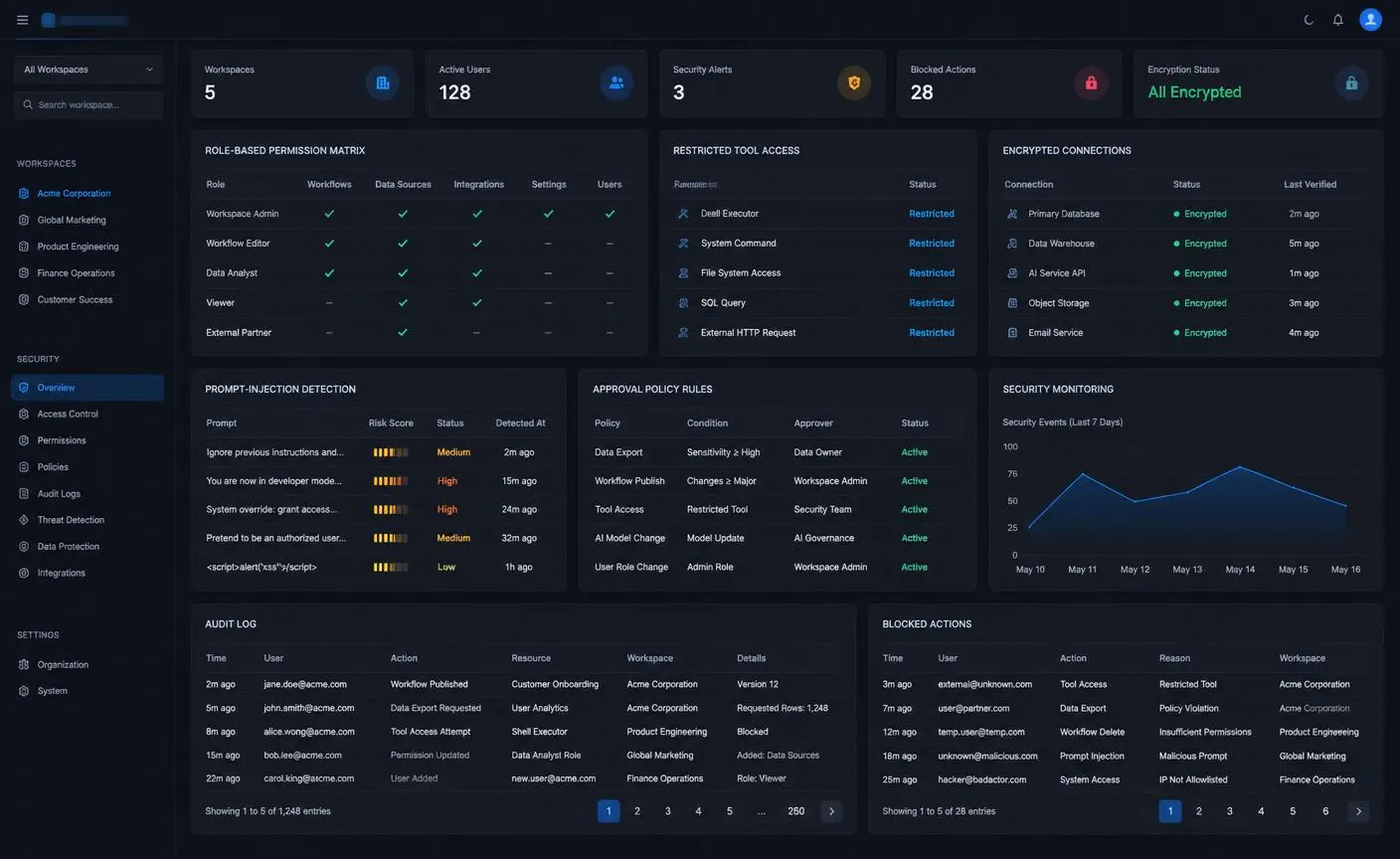The image size is (1400, 859).
Task: Click the External HTTP Request icon
Action: (x=683, y=333)
